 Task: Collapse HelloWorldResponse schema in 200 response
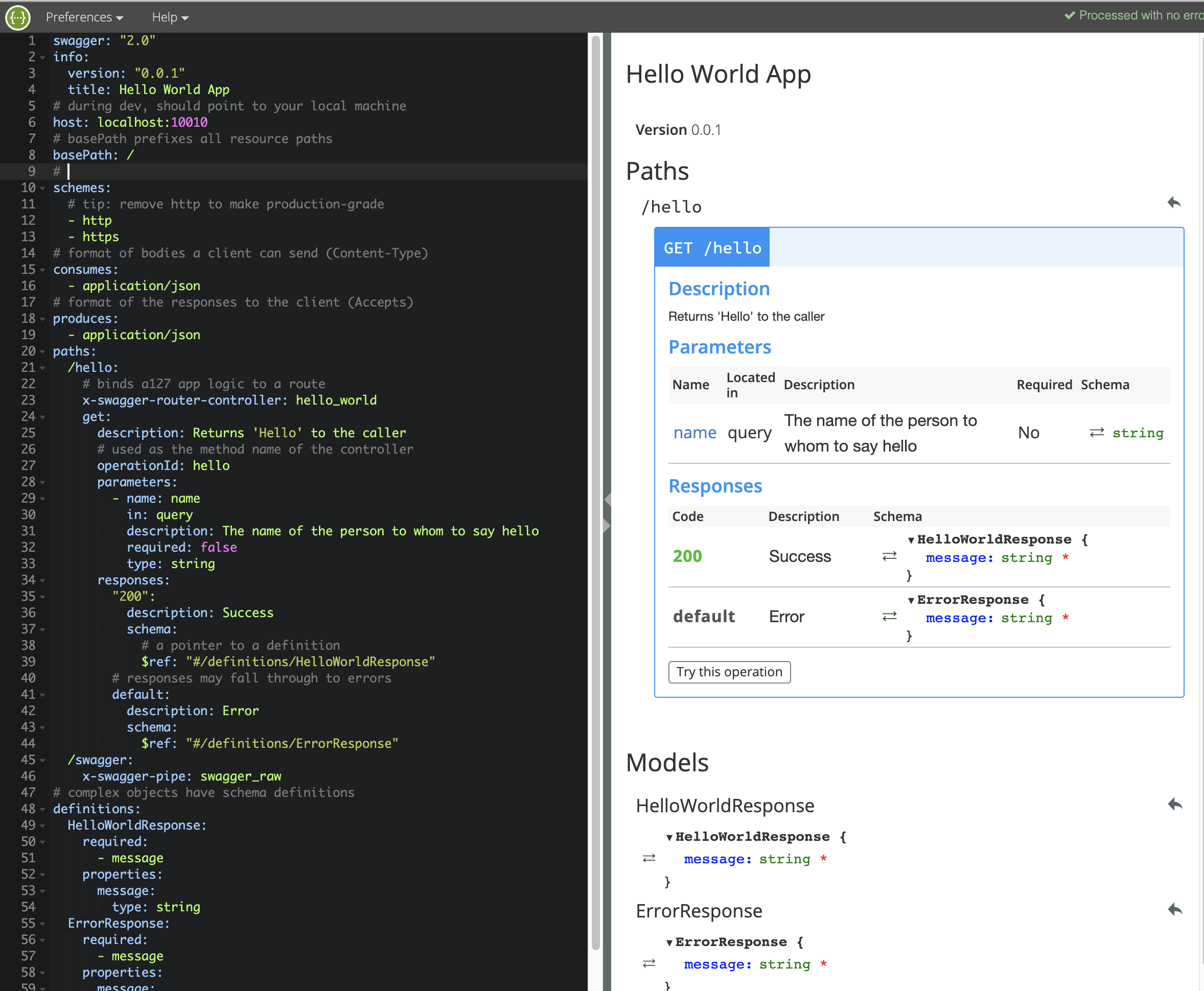[x=911, y=540]
